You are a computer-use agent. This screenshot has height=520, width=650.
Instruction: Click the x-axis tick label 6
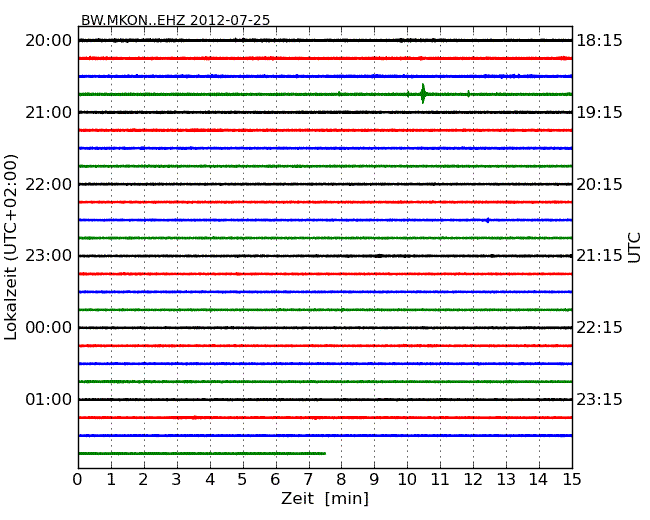pyautogui.click(x=275, y=480)
